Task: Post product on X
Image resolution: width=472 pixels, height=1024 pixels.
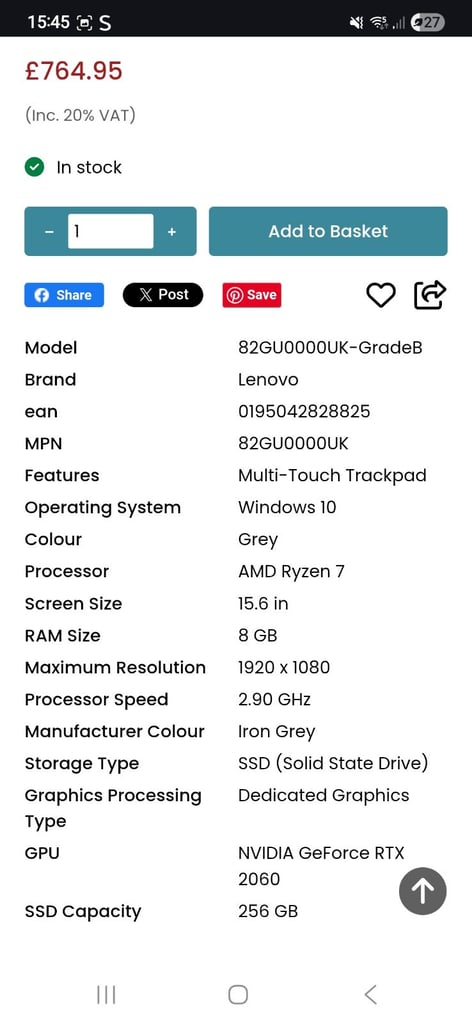Action: click(163, 295)
